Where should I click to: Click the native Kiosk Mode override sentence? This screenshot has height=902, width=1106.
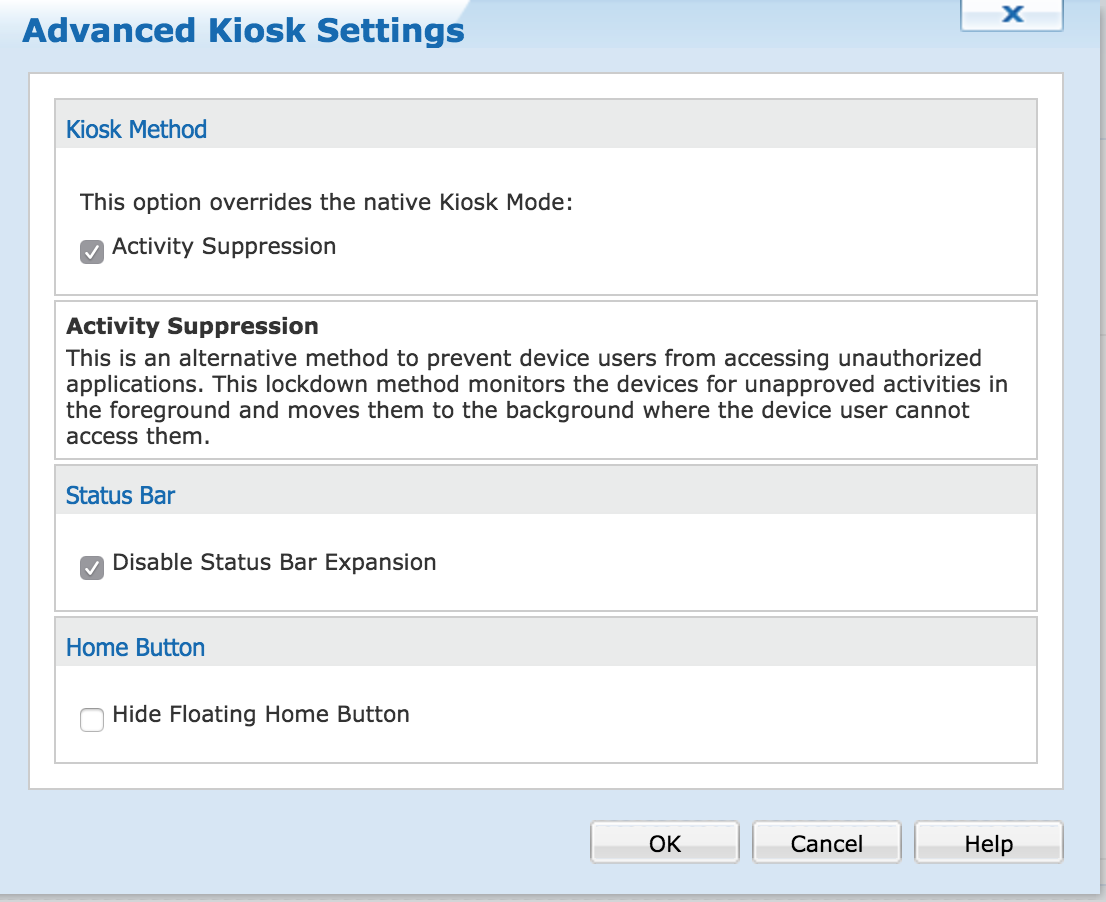(x=326, y=201)
